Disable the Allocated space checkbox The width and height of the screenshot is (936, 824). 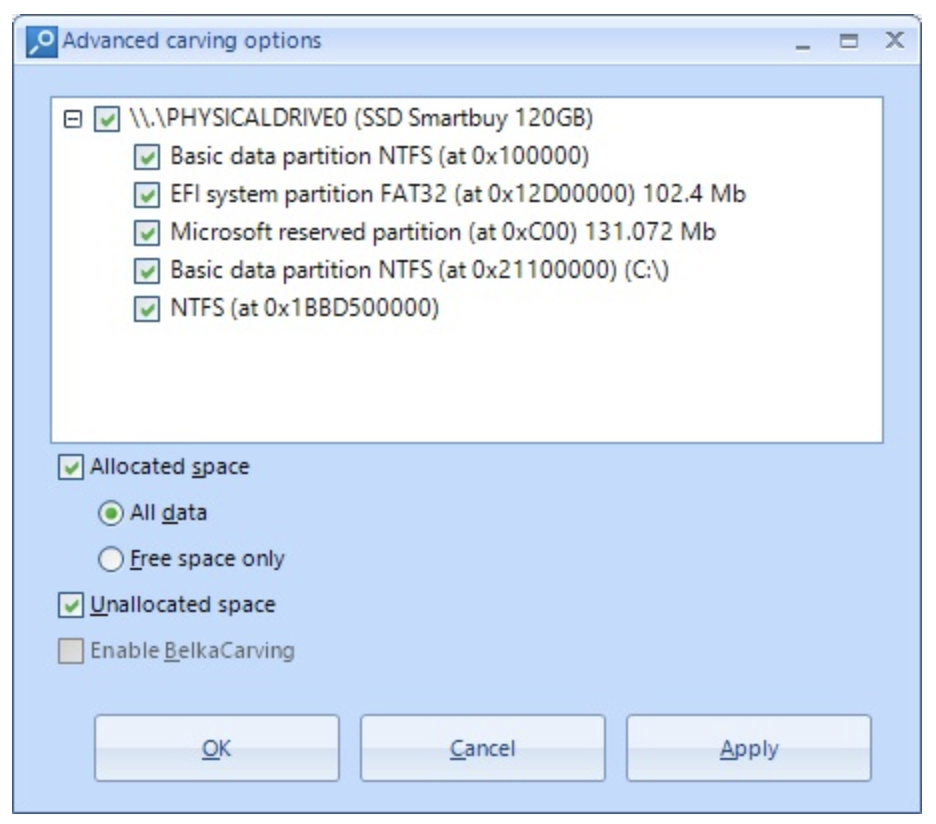(x=70, y=467)
